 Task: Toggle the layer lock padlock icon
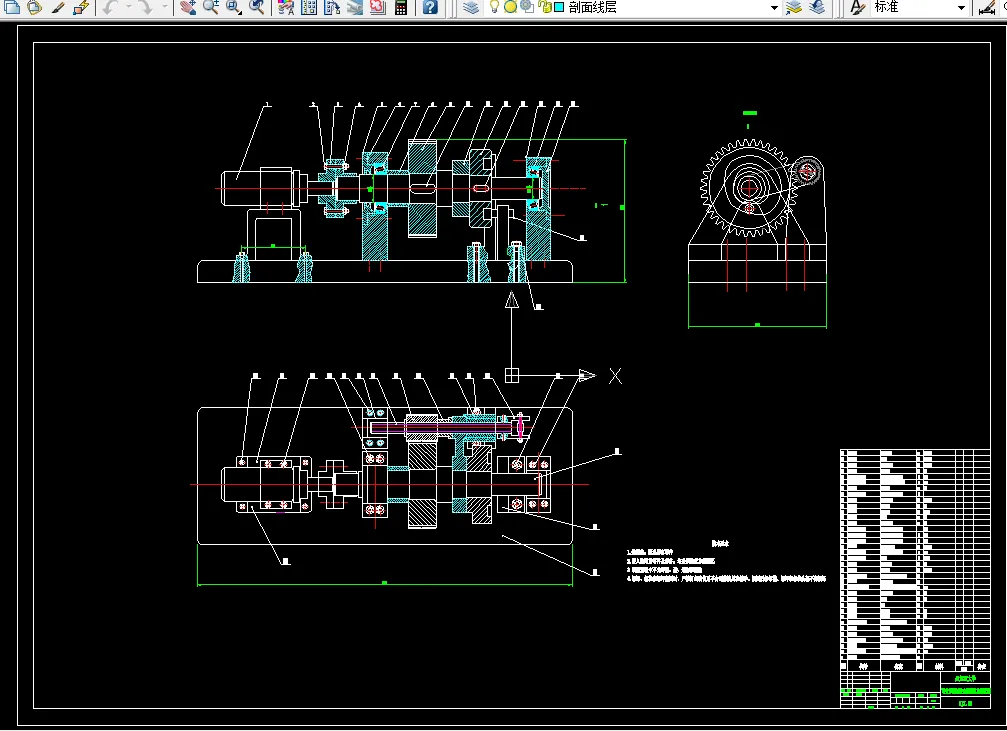click(x=543, y=7)
